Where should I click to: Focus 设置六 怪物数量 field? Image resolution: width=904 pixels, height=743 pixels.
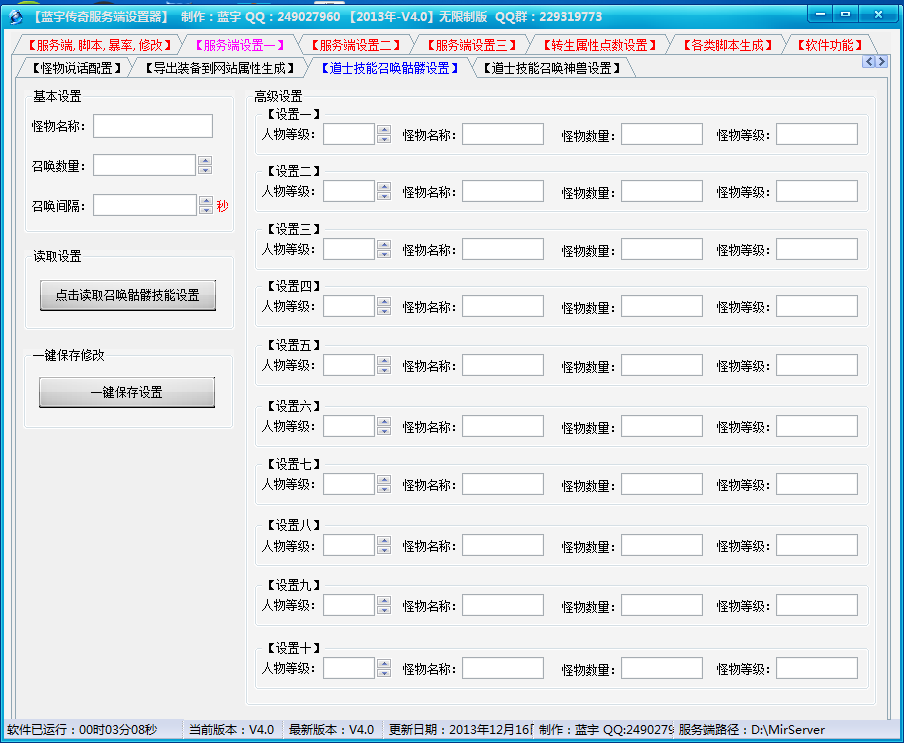[x=662, y=426]
